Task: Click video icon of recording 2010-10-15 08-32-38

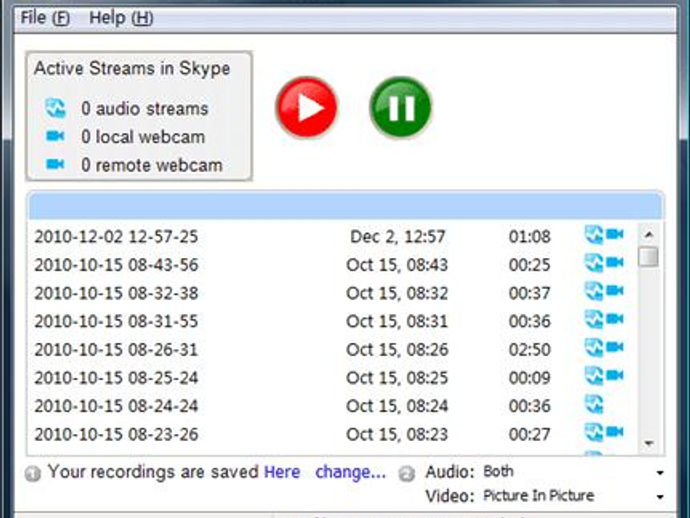Action: click(615, 290)
